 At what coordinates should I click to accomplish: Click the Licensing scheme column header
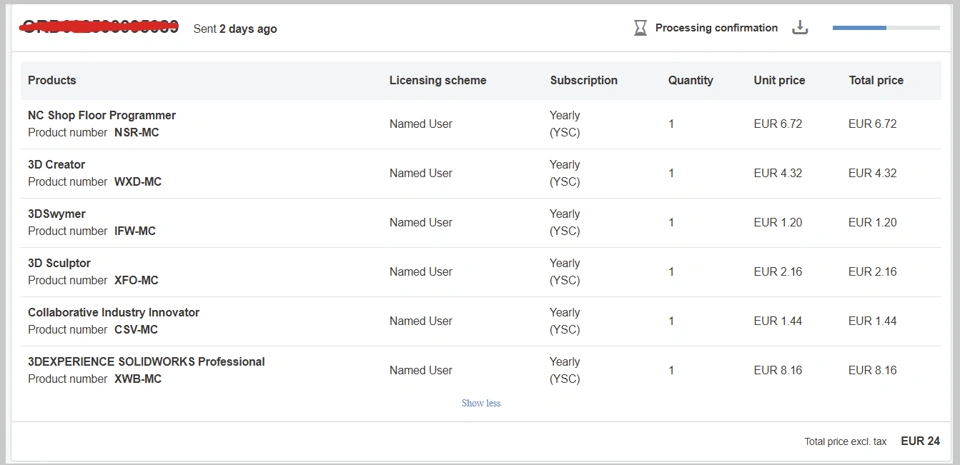tap(438, 80)
